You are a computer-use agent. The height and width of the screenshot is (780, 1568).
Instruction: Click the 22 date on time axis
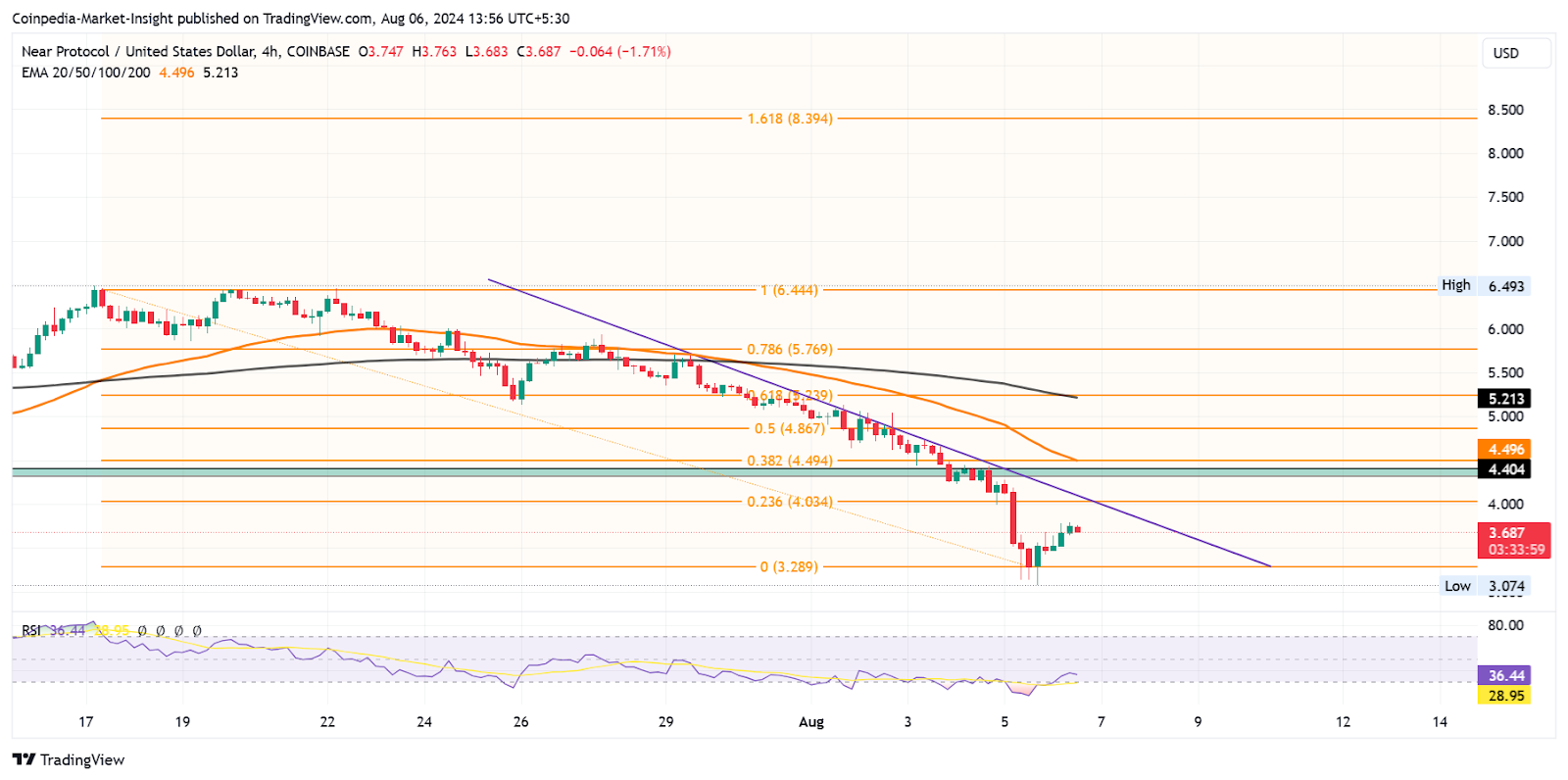327,722
